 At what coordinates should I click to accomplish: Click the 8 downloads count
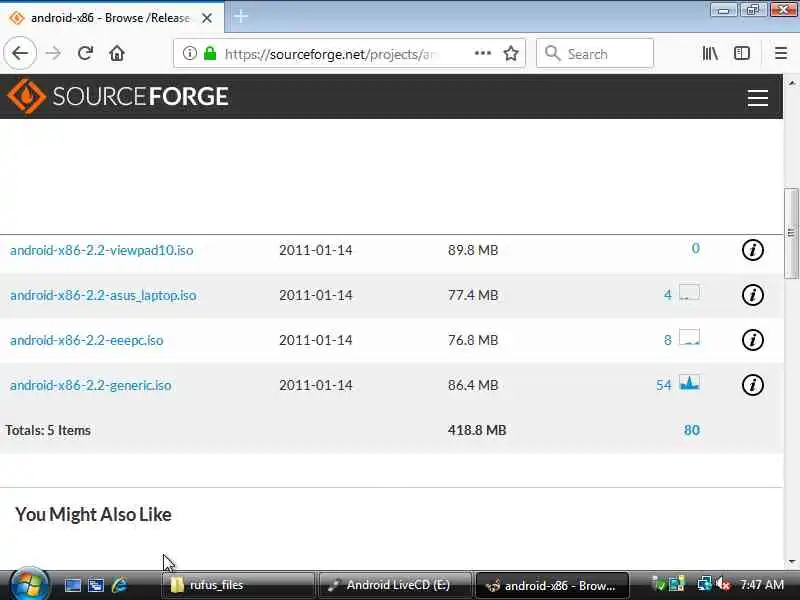667,340
